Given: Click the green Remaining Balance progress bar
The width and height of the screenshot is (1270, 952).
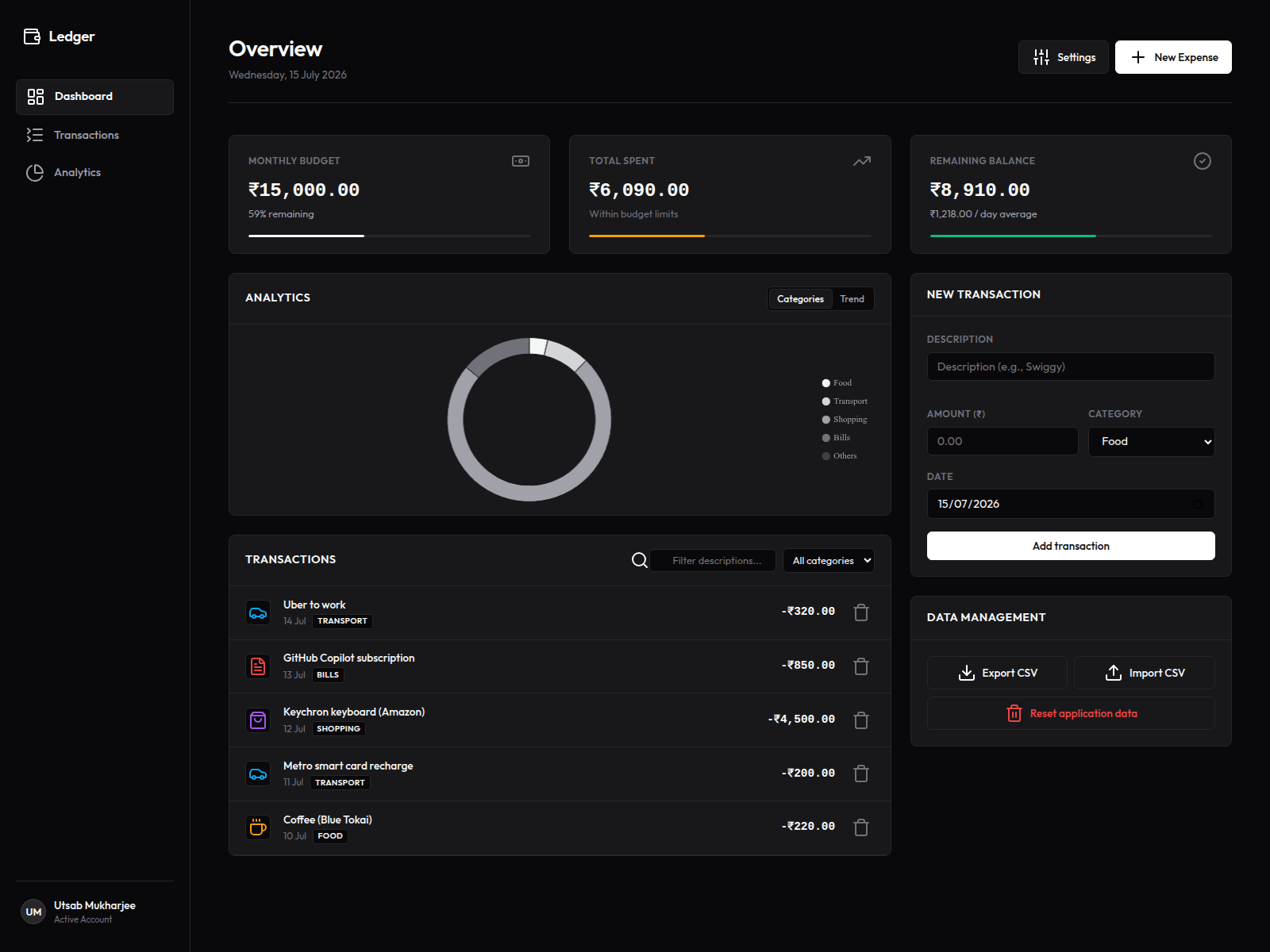Looking at the screenshot, I should tap(1013, 236).
